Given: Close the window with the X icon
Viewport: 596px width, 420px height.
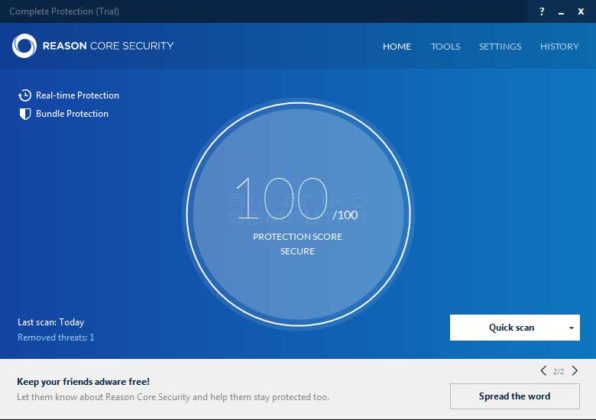Looking at the screenshot, I should coord(580,12).
